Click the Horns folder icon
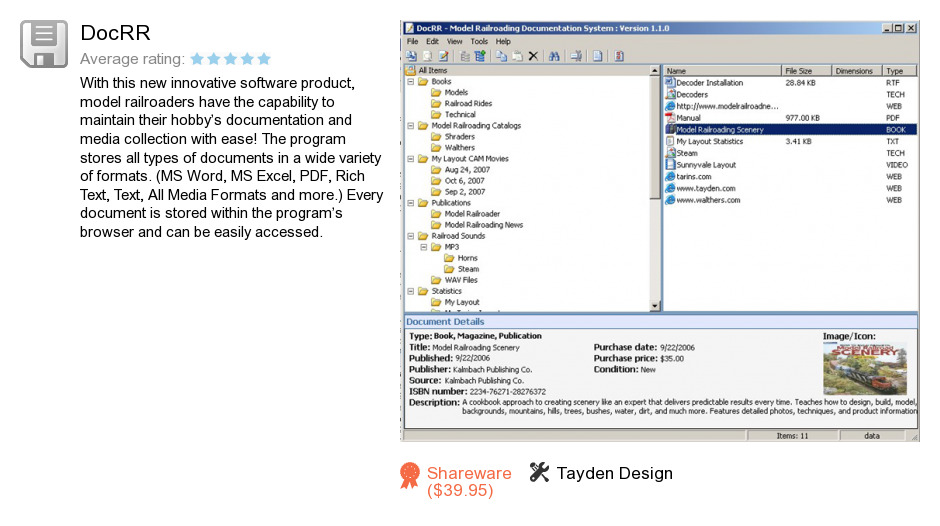 449,258
